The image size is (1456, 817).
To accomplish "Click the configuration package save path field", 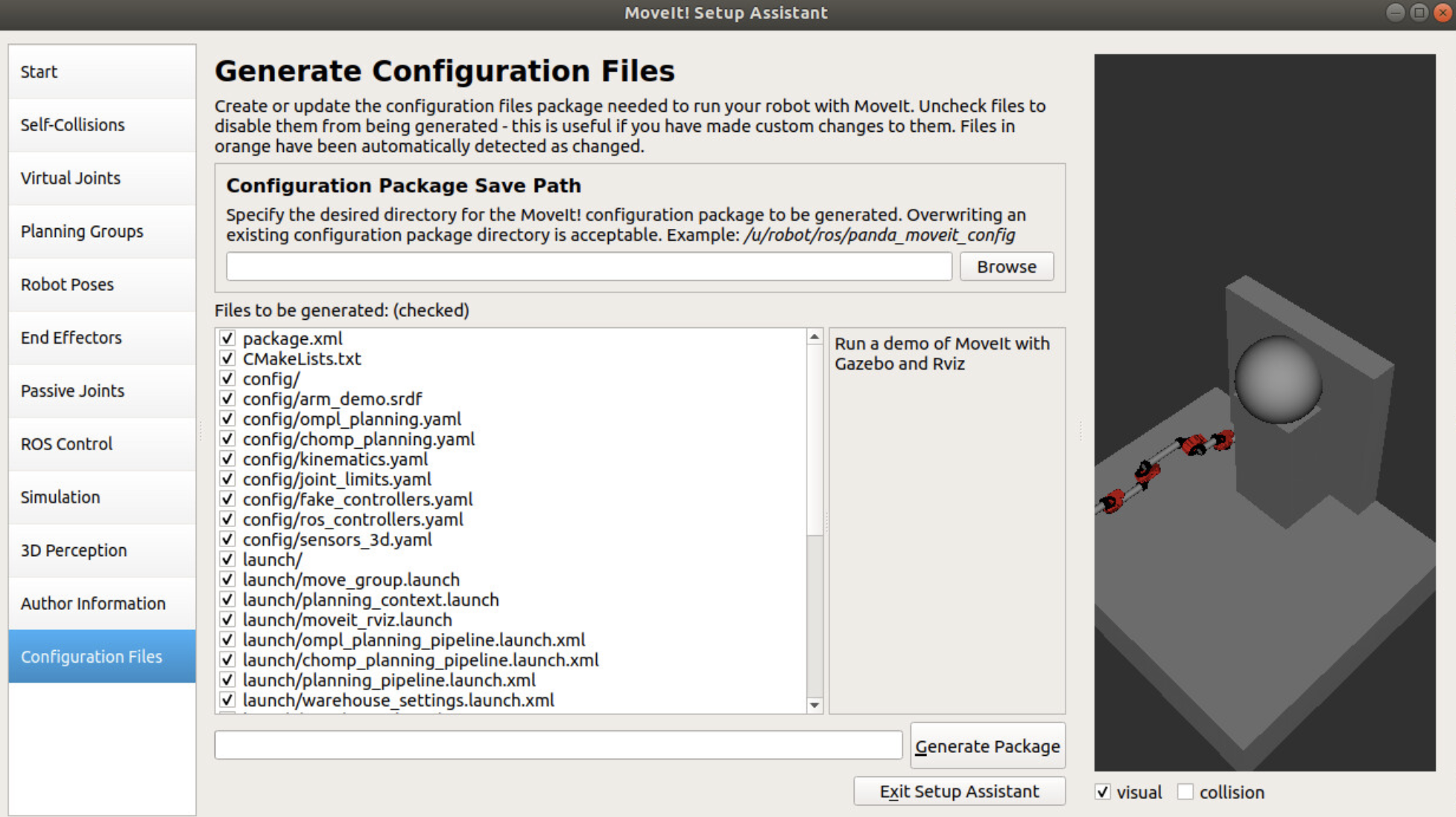I will [x=588, y=266].
